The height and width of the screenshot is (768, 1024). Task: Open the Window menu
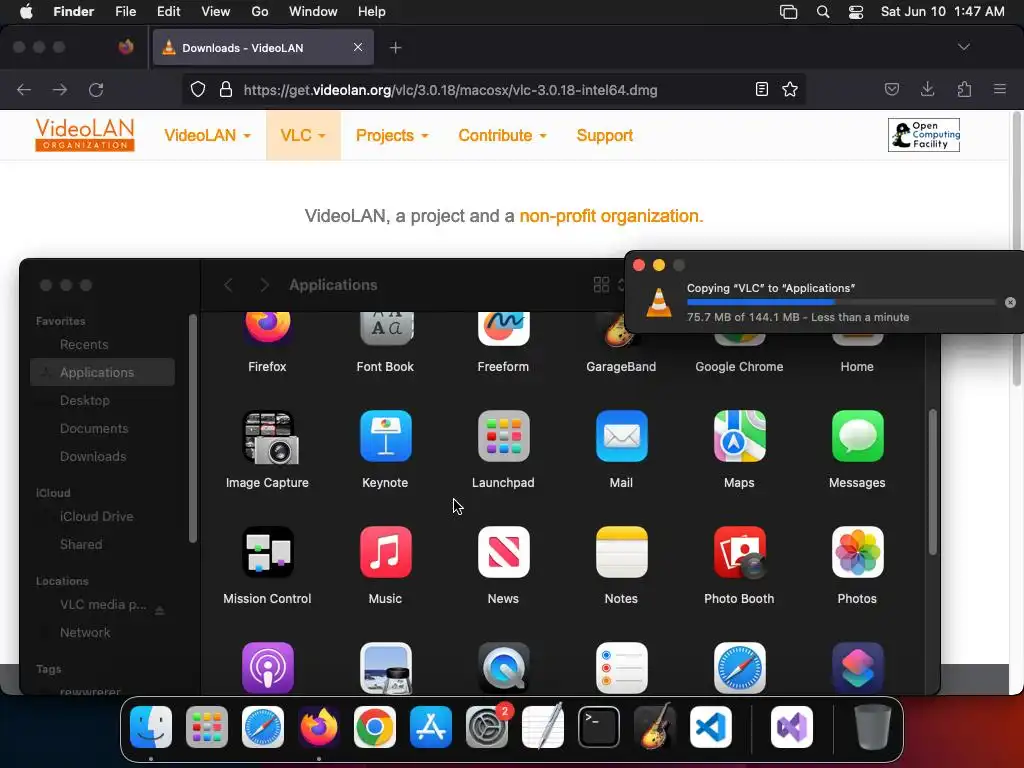pos(313,12)
